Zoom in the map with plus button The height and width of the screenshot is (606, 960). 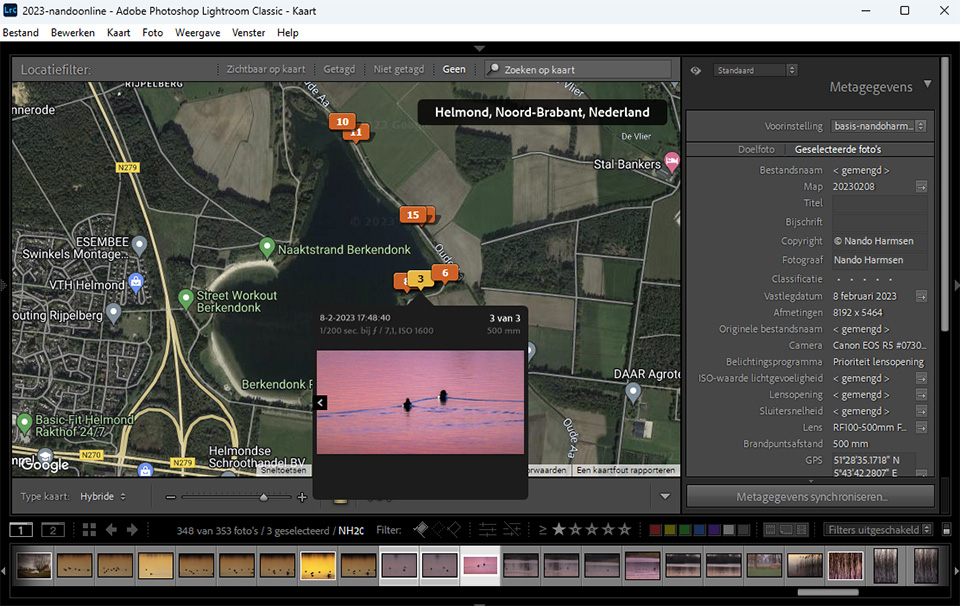point(302,497)
